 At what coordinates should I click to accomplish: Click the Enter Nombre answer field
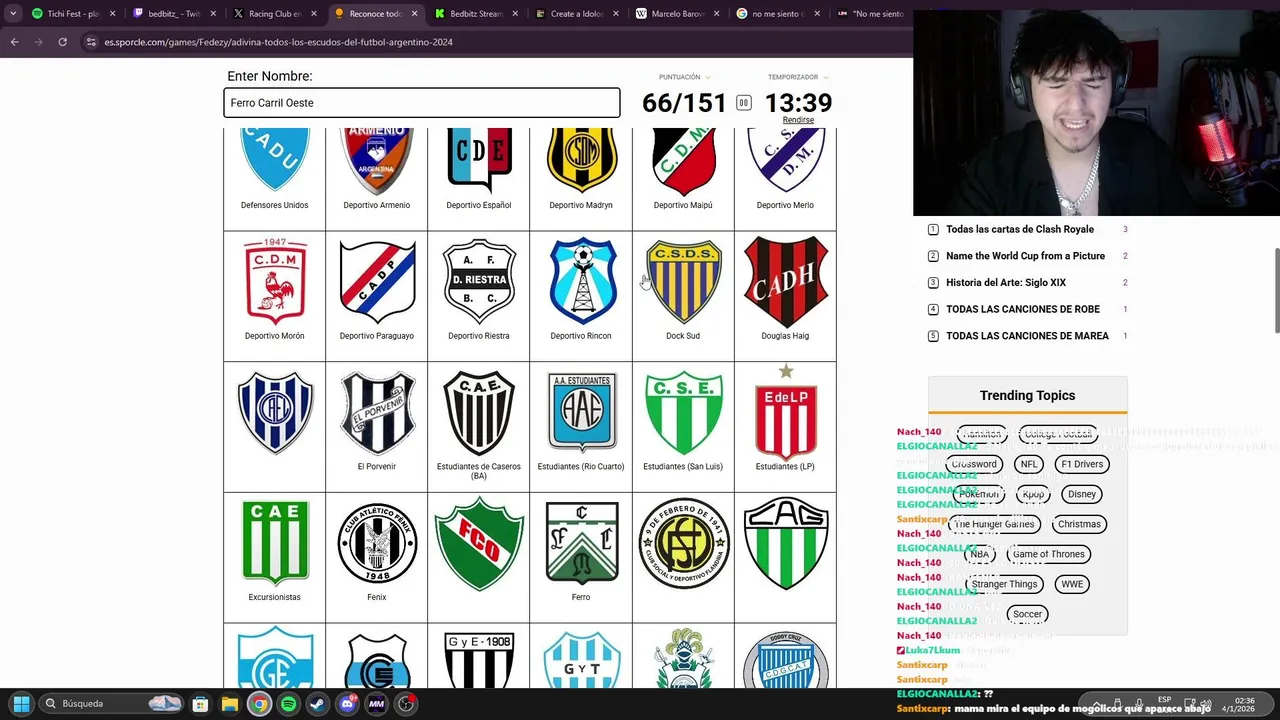421,103
